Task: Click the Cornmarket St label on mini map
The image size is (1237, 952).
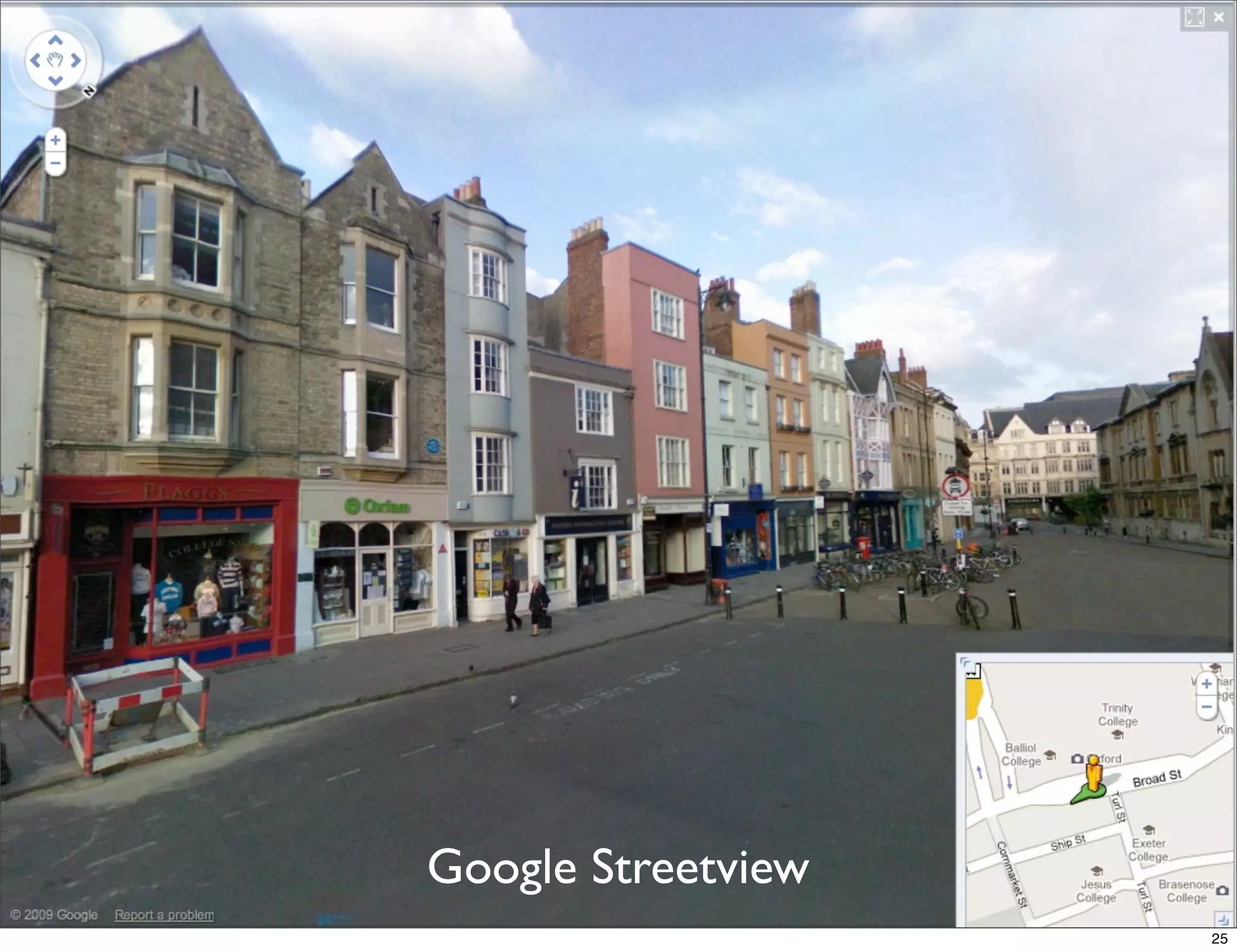Action: [1011, 874]
